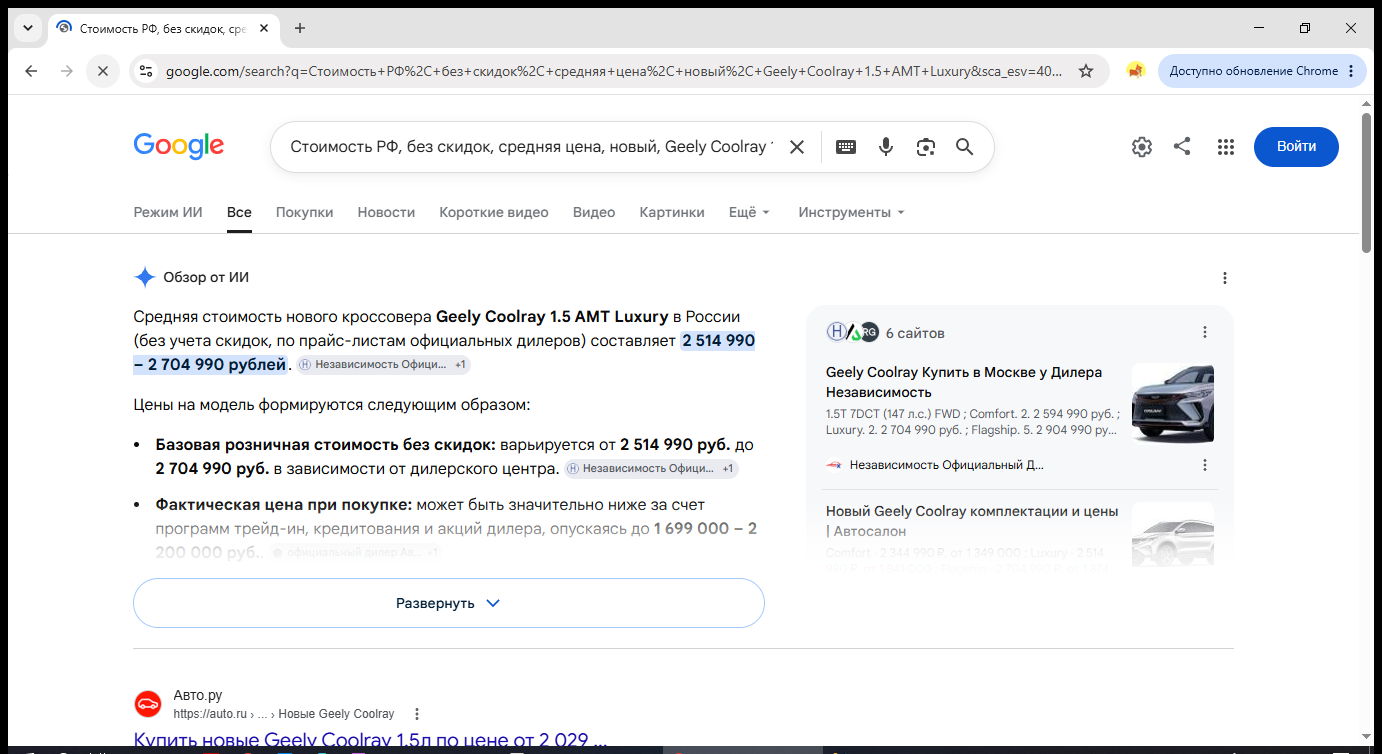This screenshot has height=754, width=1382.
Task: Open source chip after highlighted price range
Action: click(x=384, y=365)
